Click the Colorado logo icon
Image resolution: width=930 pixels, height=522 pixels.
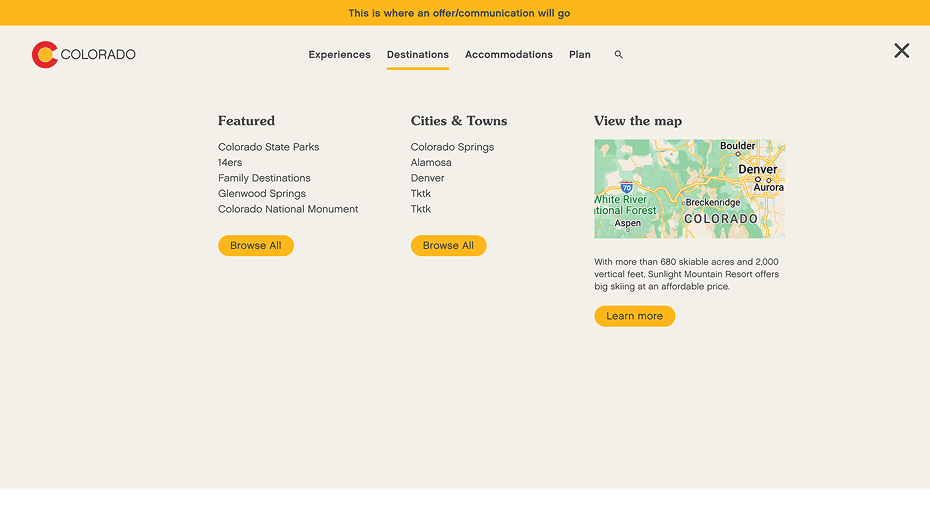pos(45,55)
